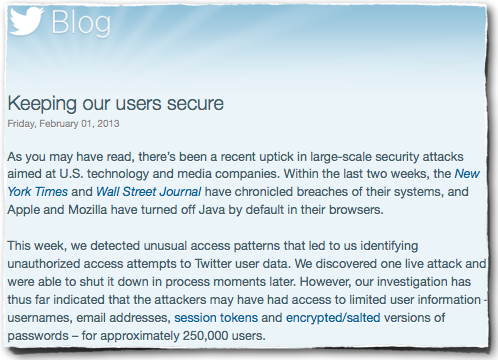Follow the session tokens link
This screenshot has height=360, width=498.
216,318
